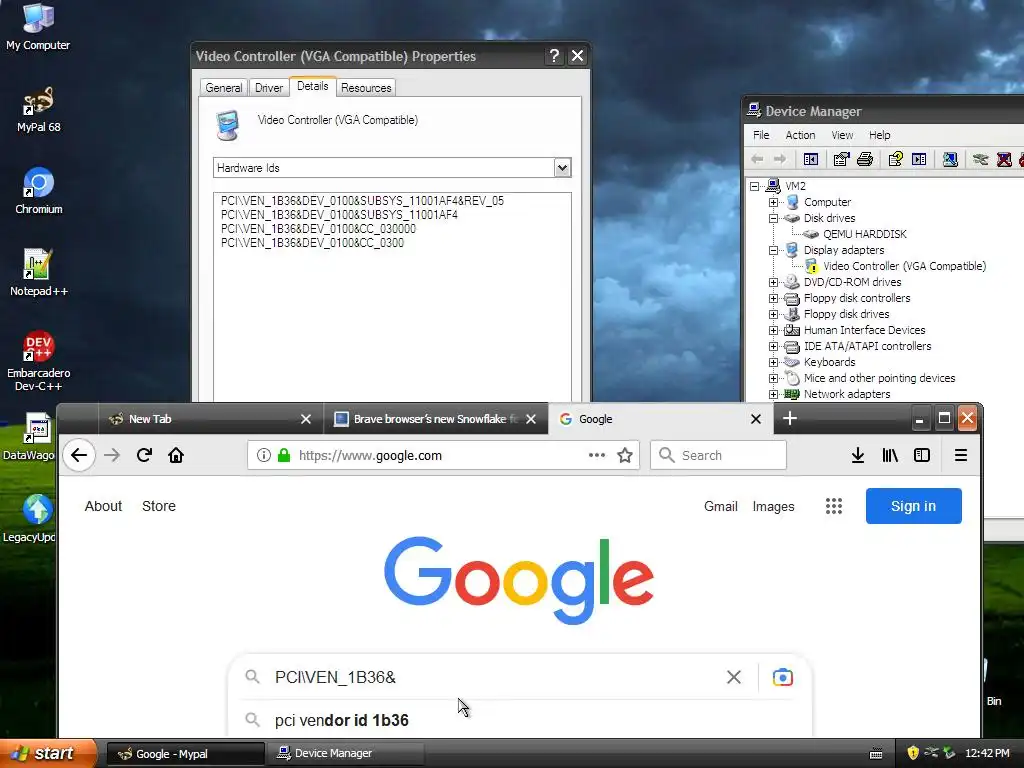Open Notepad++ desktop shortcut

(x=39, y=273)
